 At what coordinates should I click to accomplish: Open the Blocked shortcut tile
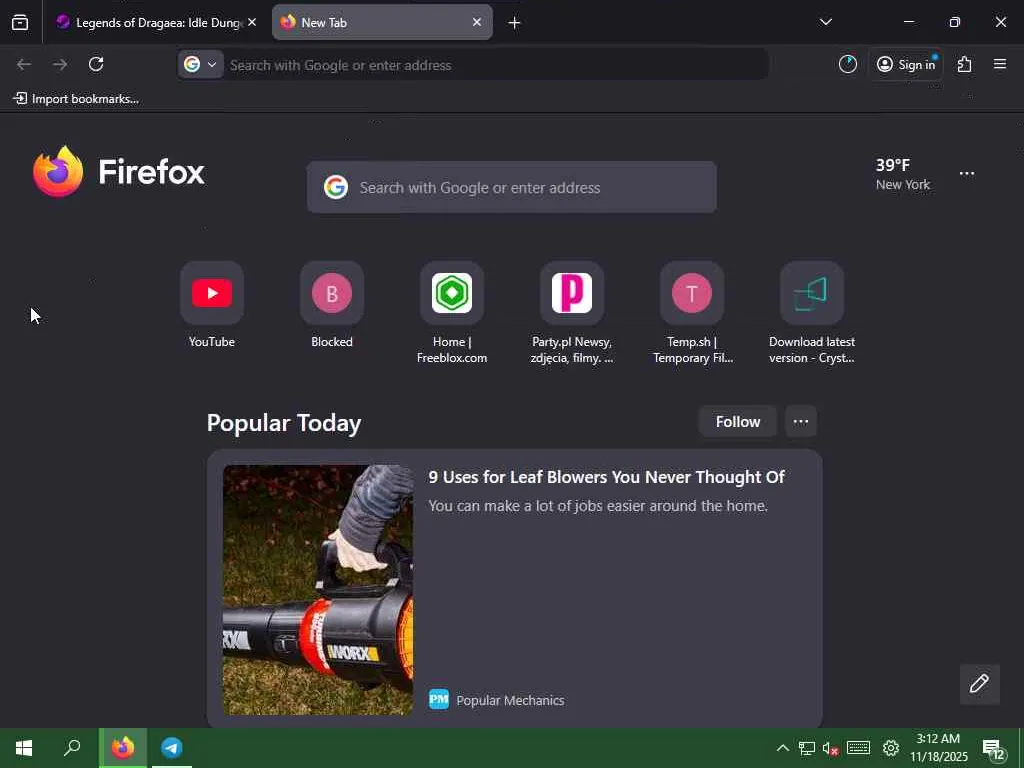(x=332, y=306)
